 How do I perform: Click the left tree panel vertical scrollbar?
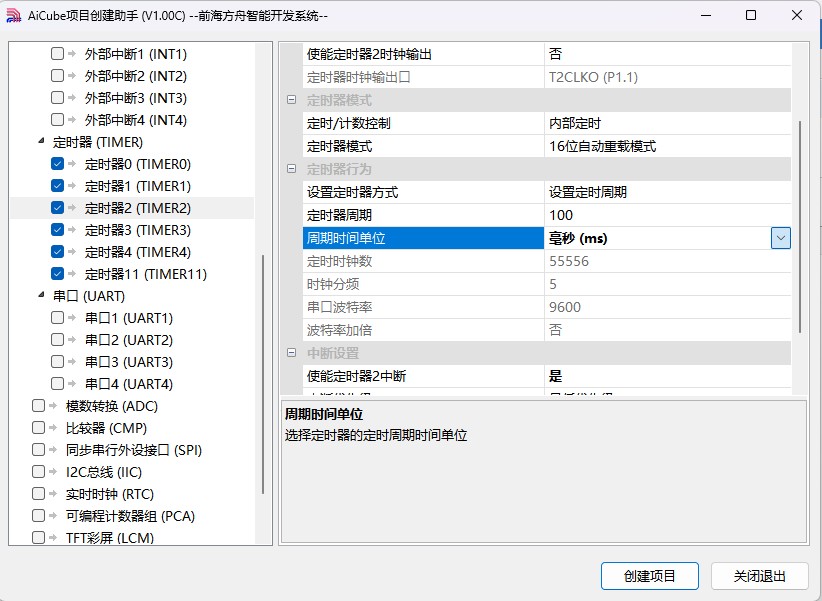[x=263, y=374]
